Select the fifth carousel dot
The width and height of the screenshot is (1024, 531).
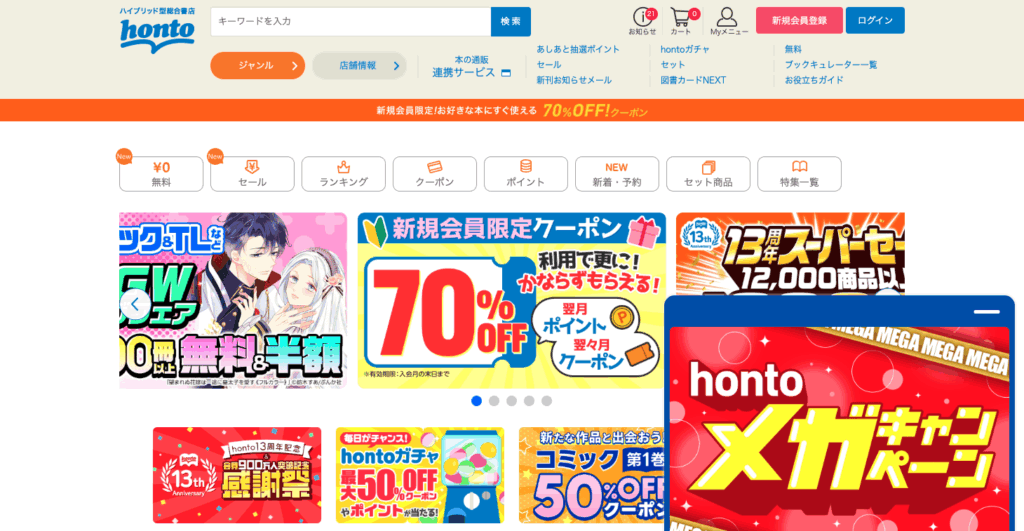coord(547,401)
